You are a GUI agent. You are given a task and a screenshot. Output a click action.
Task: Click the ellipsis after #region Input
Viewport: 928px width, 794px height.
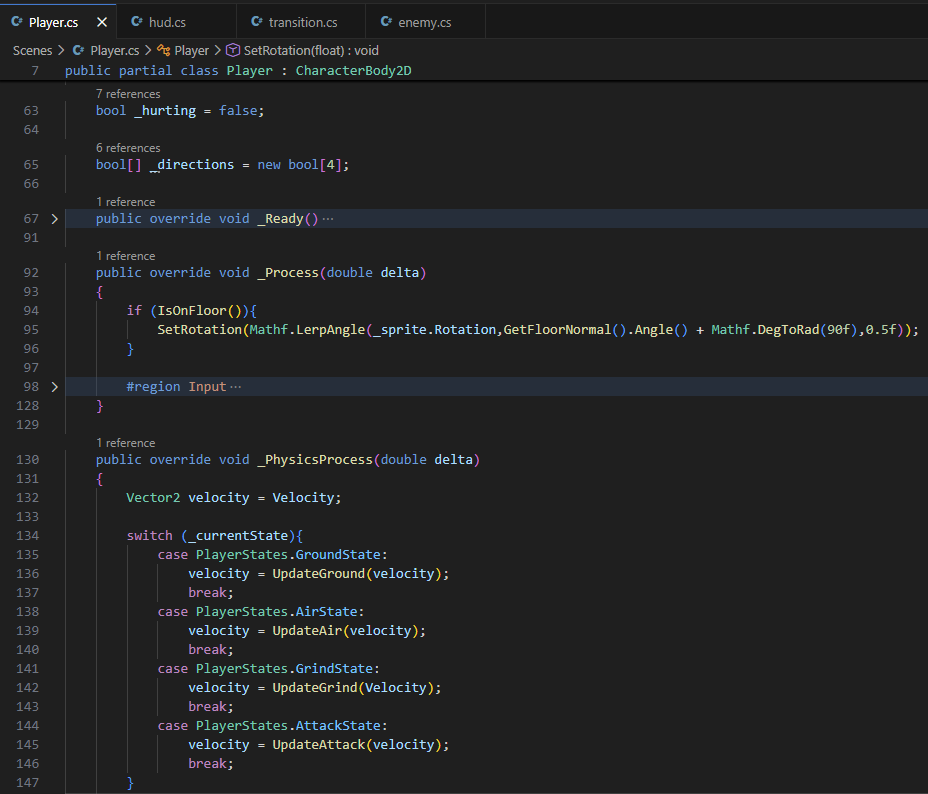[x=236, y=387]
